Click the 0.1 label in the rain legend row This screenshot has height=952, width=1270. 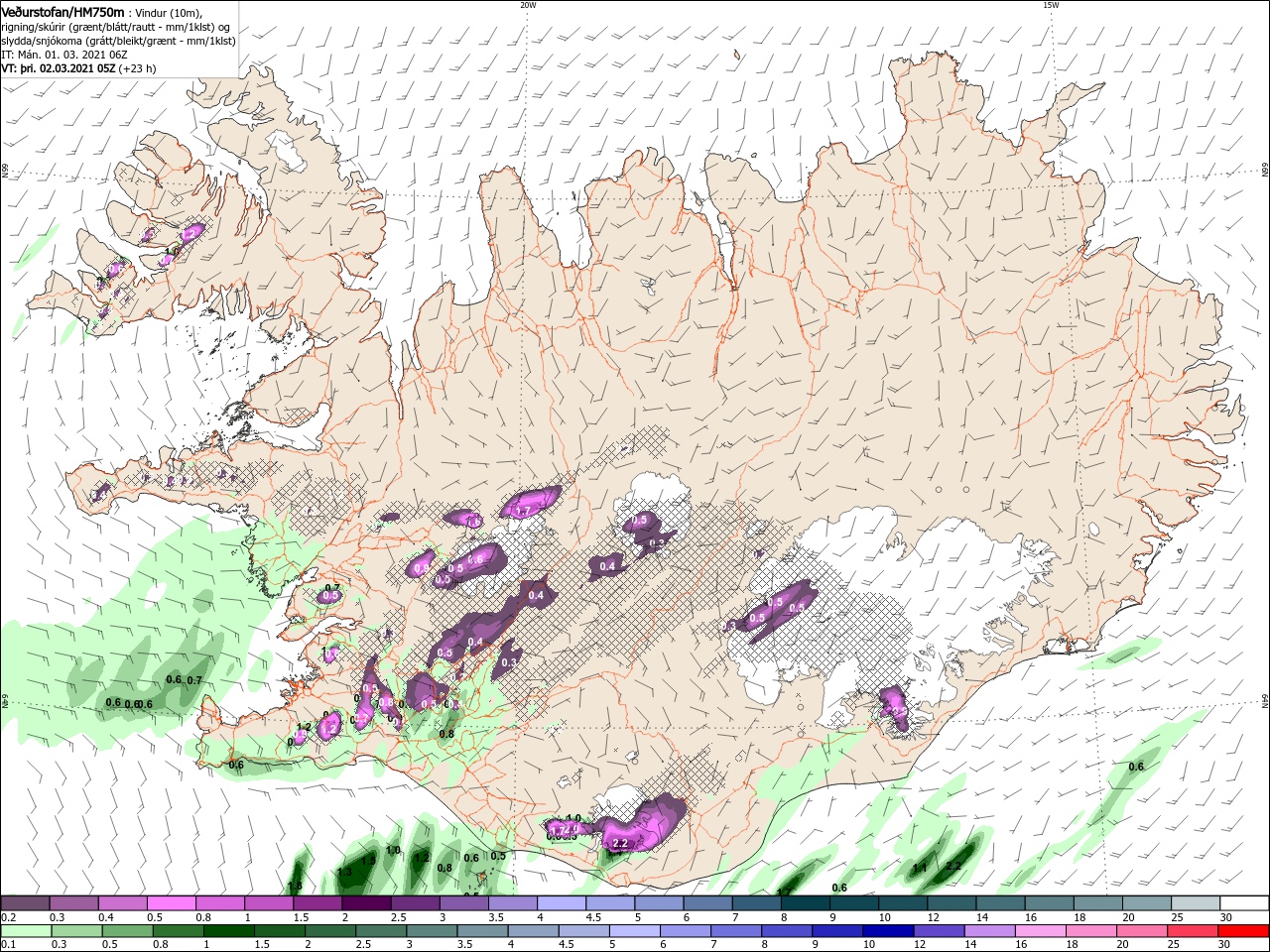click(8, 945)
